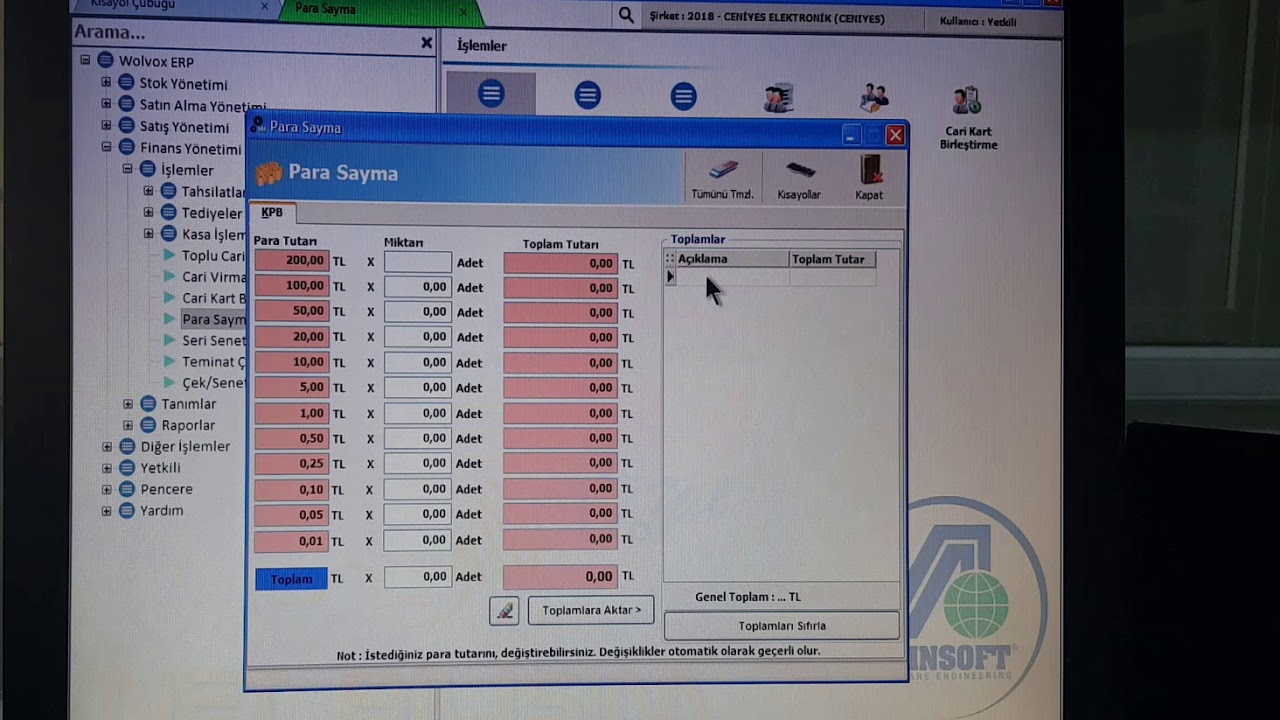Select Cari Kart B tree item
The width and height of the screenshot is (1280, 720).
tap(213, 298)
